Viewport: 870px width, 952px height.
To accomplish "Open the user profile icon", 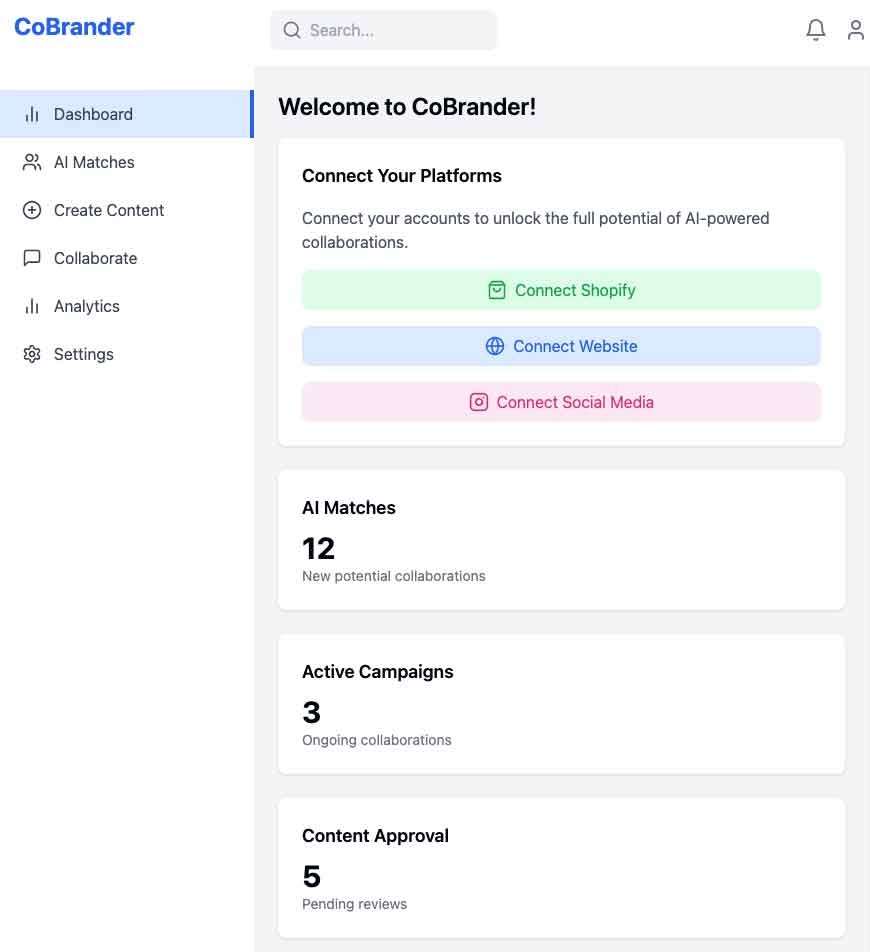I will (855, 30).
